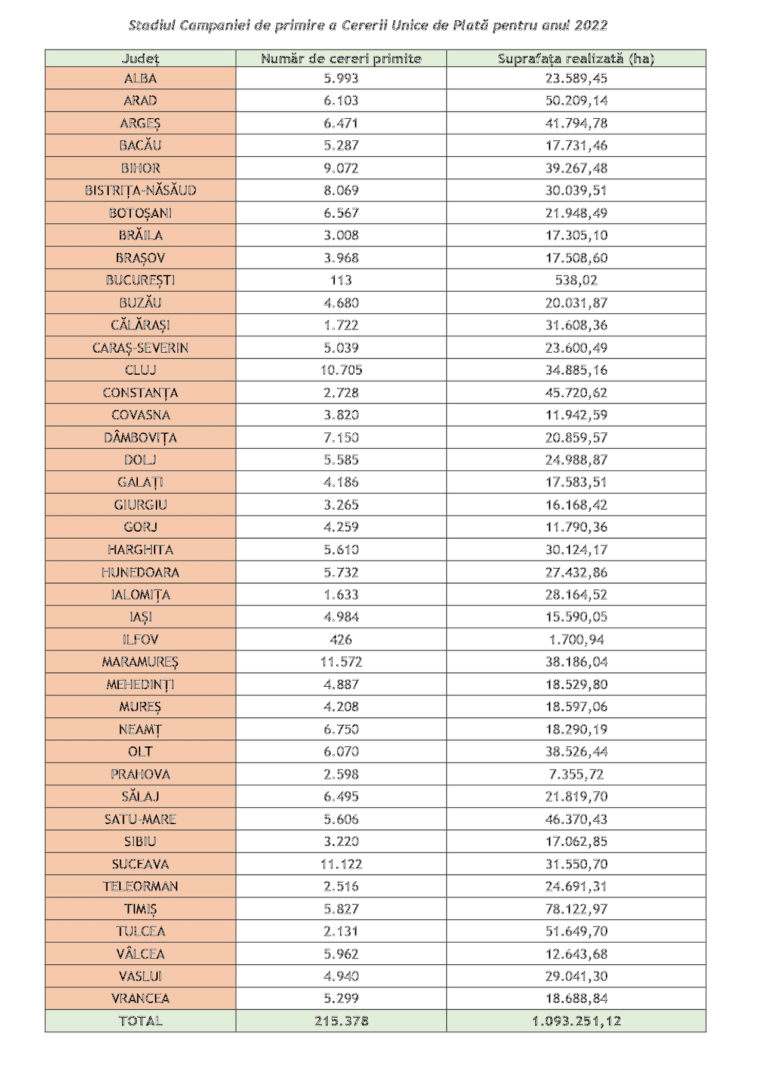Click the CLUJ requests value 10.705

[341, 371]
